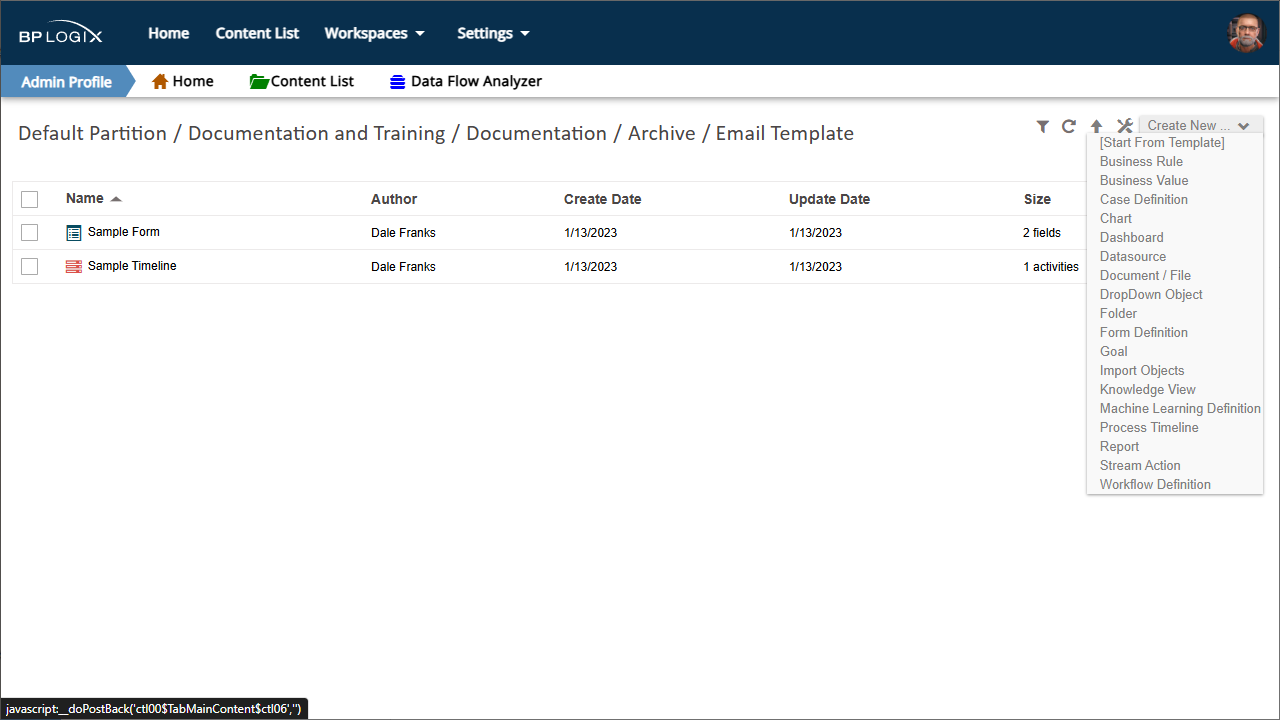This screenshot has height=720, width=1280.
Task: Click the Sample Timeline icon
Action: pos(74,267)
